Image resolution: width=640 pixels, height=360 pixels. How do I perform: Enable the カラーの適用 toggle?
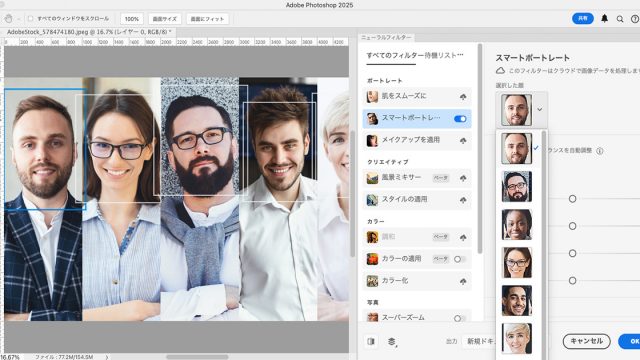[460, 259]
